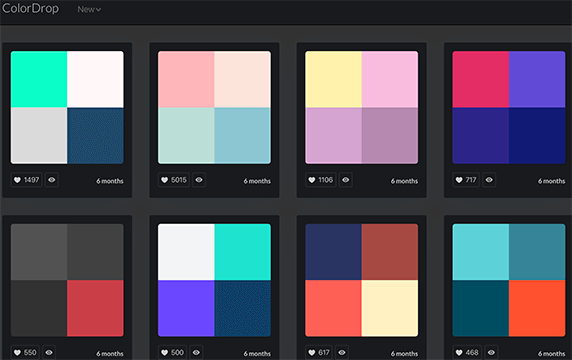The image size is (572, 360).
Task: Click eye icon beside 1106 likes
Action: point(345,180)
